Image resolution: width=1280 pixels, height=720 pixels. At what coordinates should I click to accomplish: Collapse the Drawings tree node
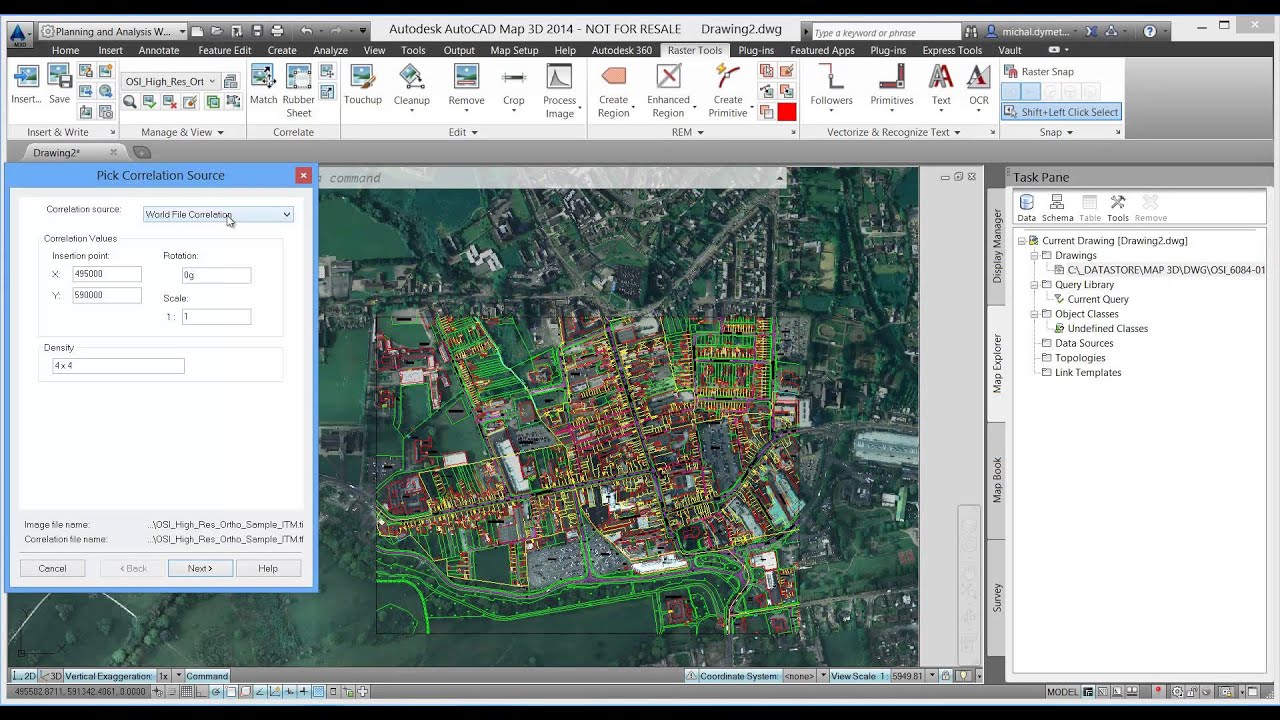(1034, 255)
